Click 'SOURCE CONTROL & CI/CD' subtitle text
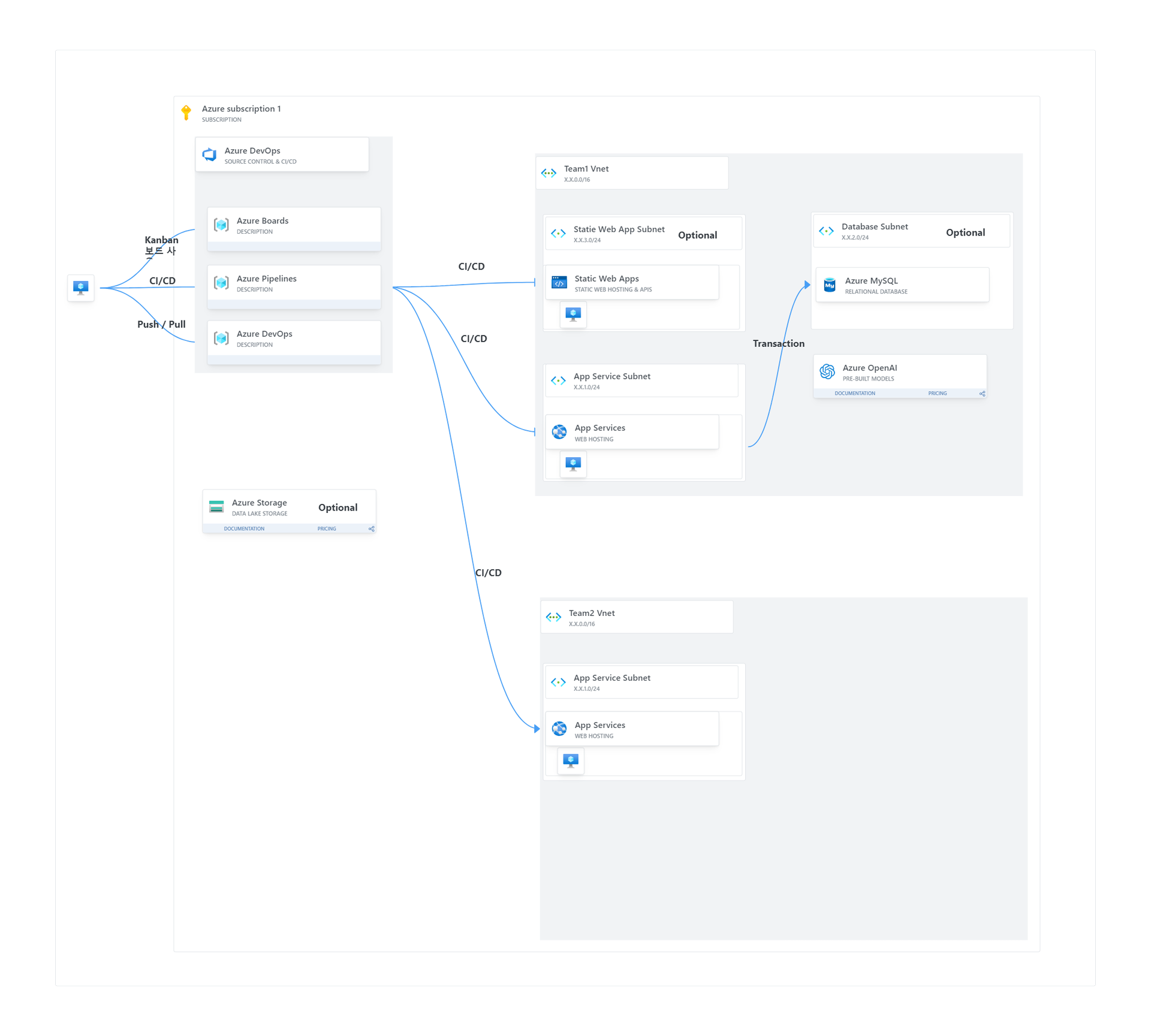The width and height of the screenshot is (1151, 1036). click(x=261, y=162)
